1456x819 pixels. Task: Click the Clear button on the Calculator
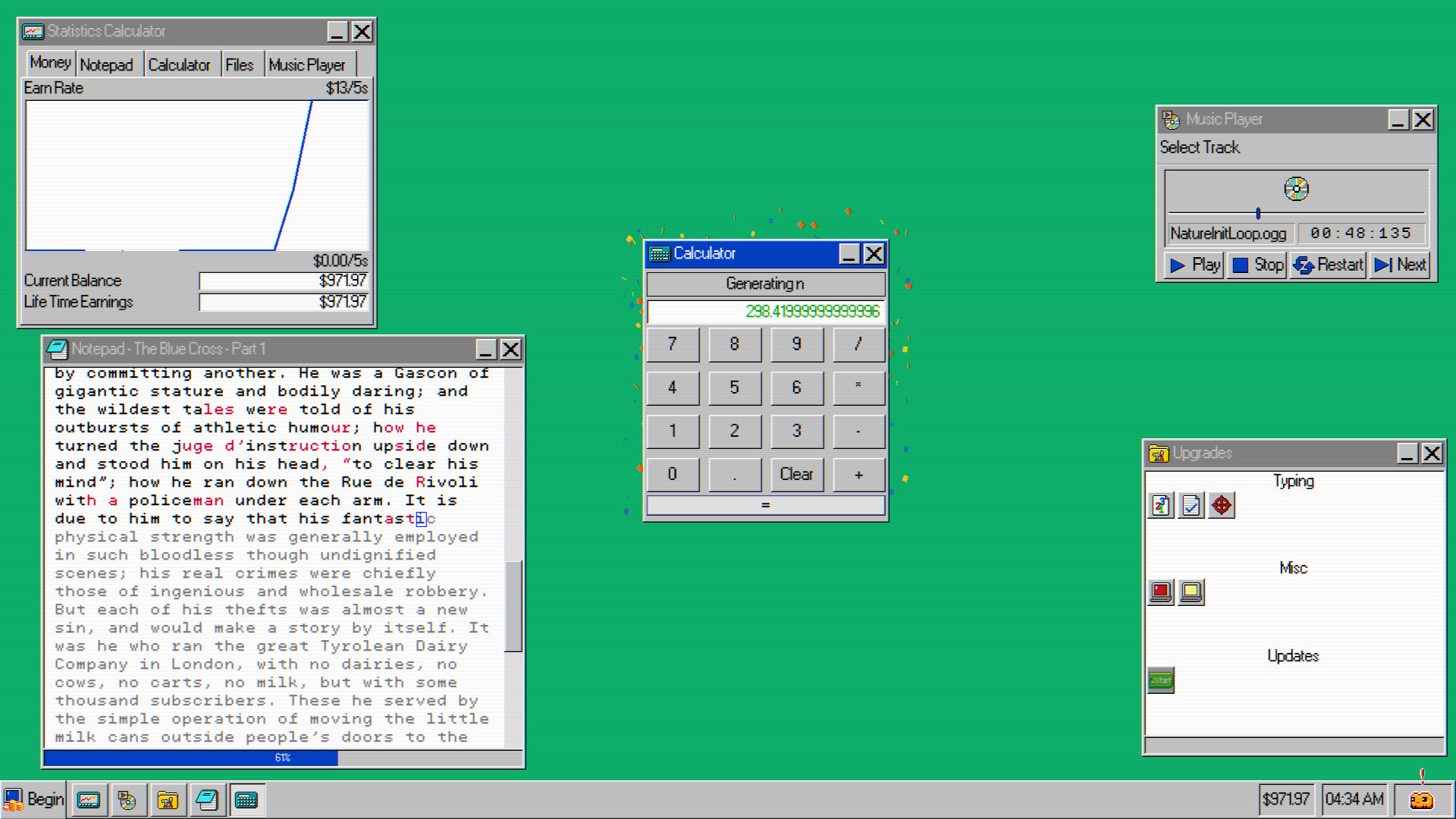point(796,475)
